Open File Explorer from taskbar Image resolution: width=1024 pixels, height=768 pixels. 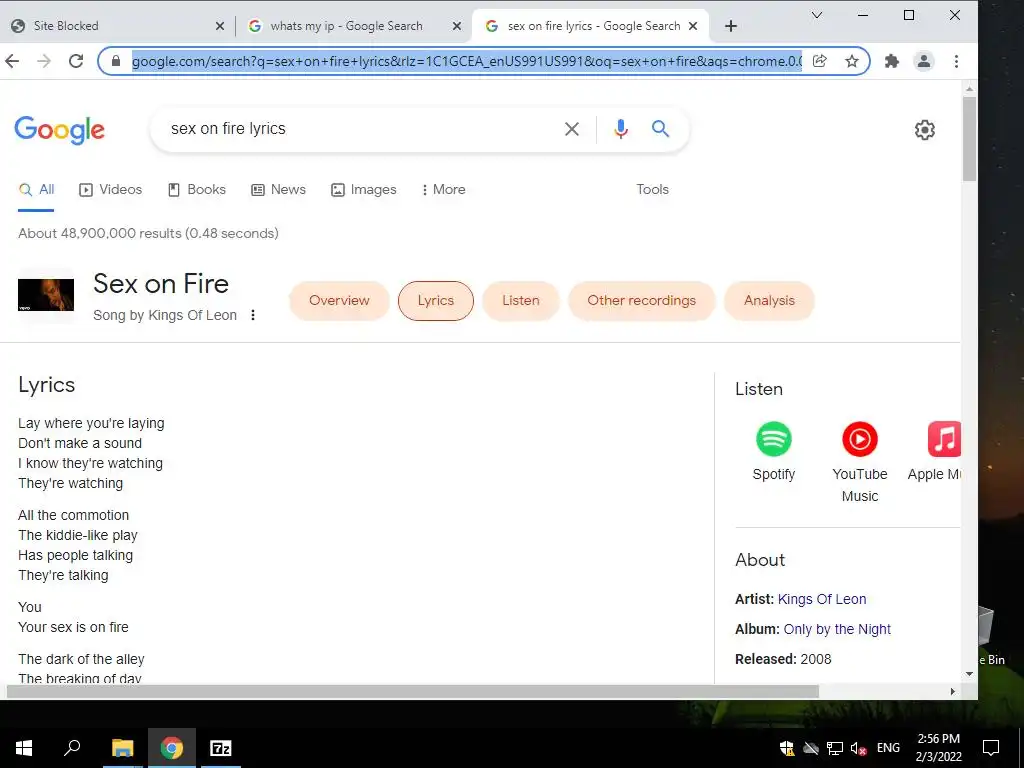(122, 748)
